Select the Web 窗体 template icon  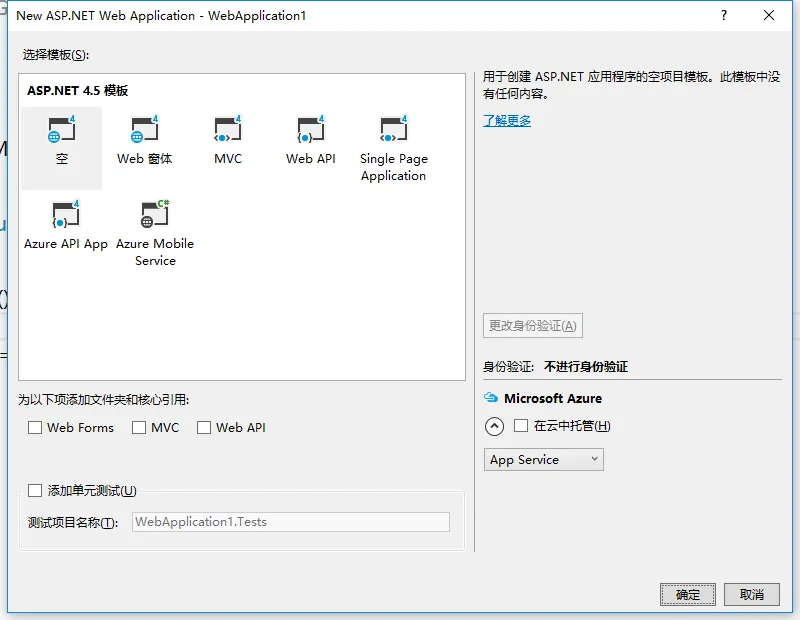pos(145,130)
